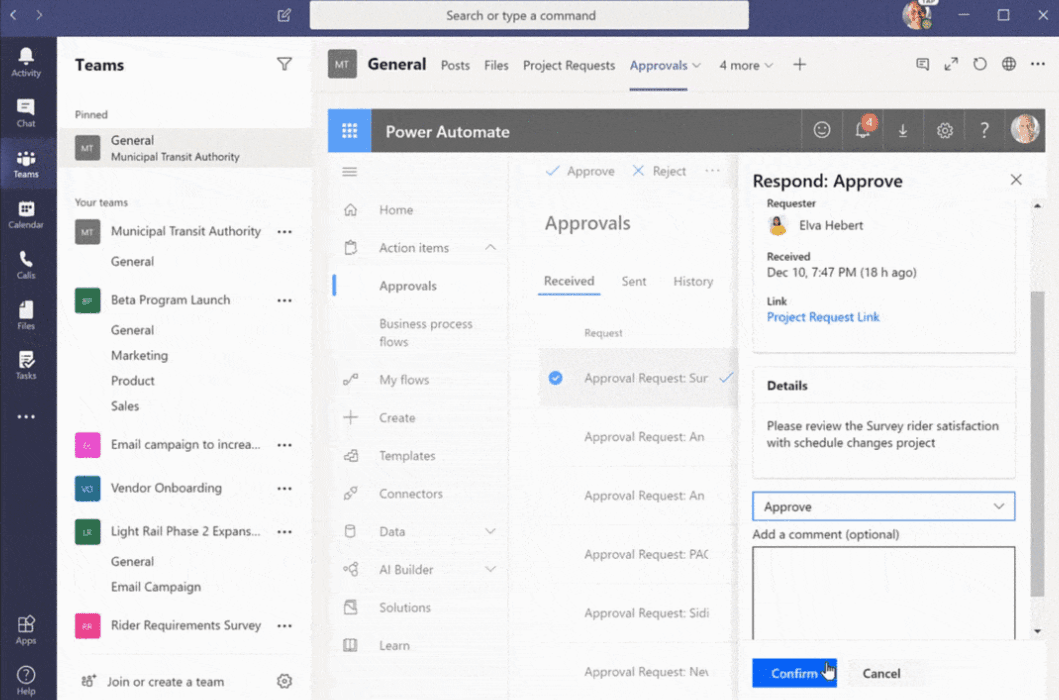Switch to the History approvals tab
The height and width of the screenshot is (700, 1059).
(x=693, y=281)
